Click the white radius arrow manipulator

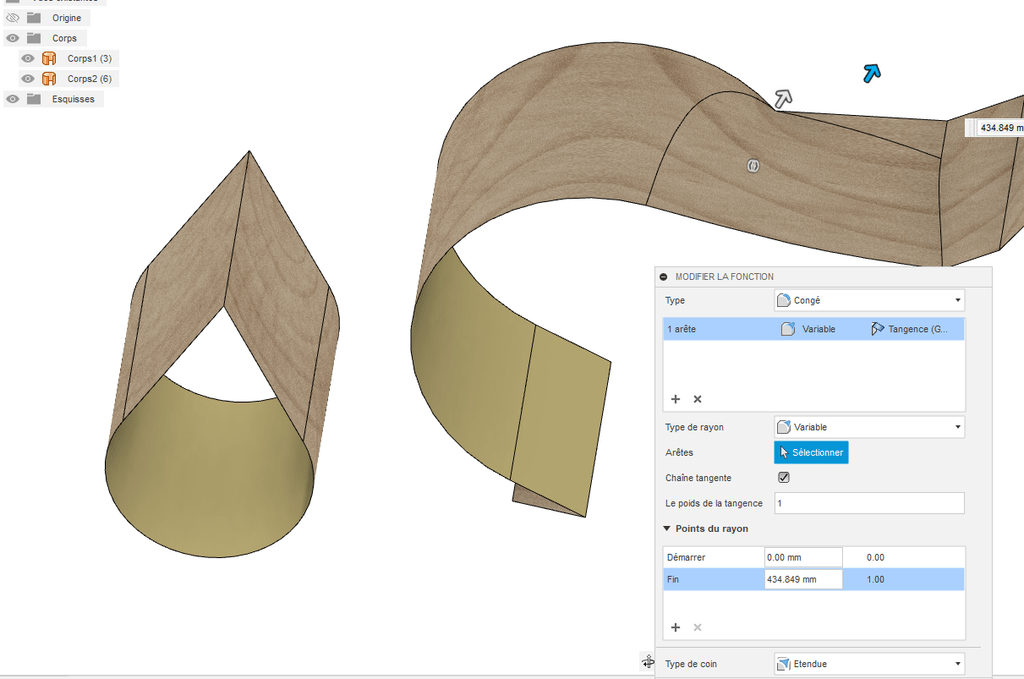[783, 99]
